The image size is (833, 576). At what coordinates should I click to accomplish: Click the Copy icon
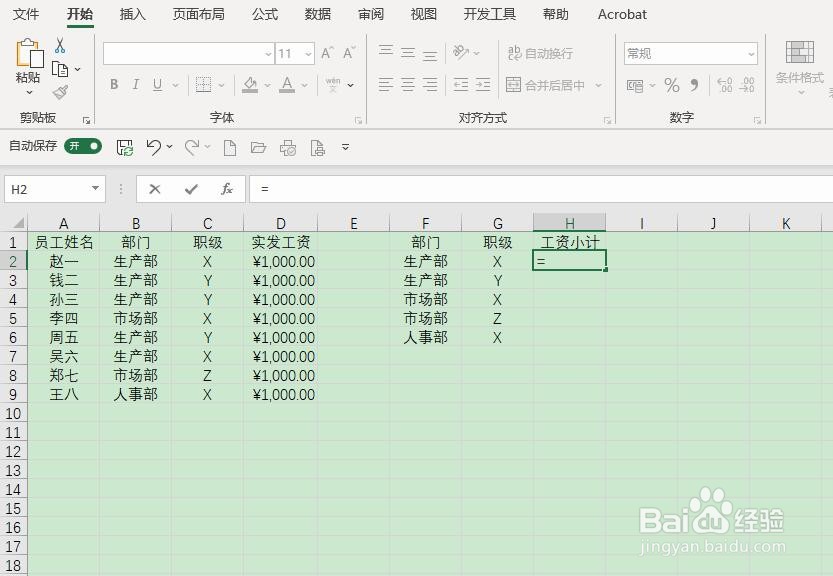pos(60,69)
